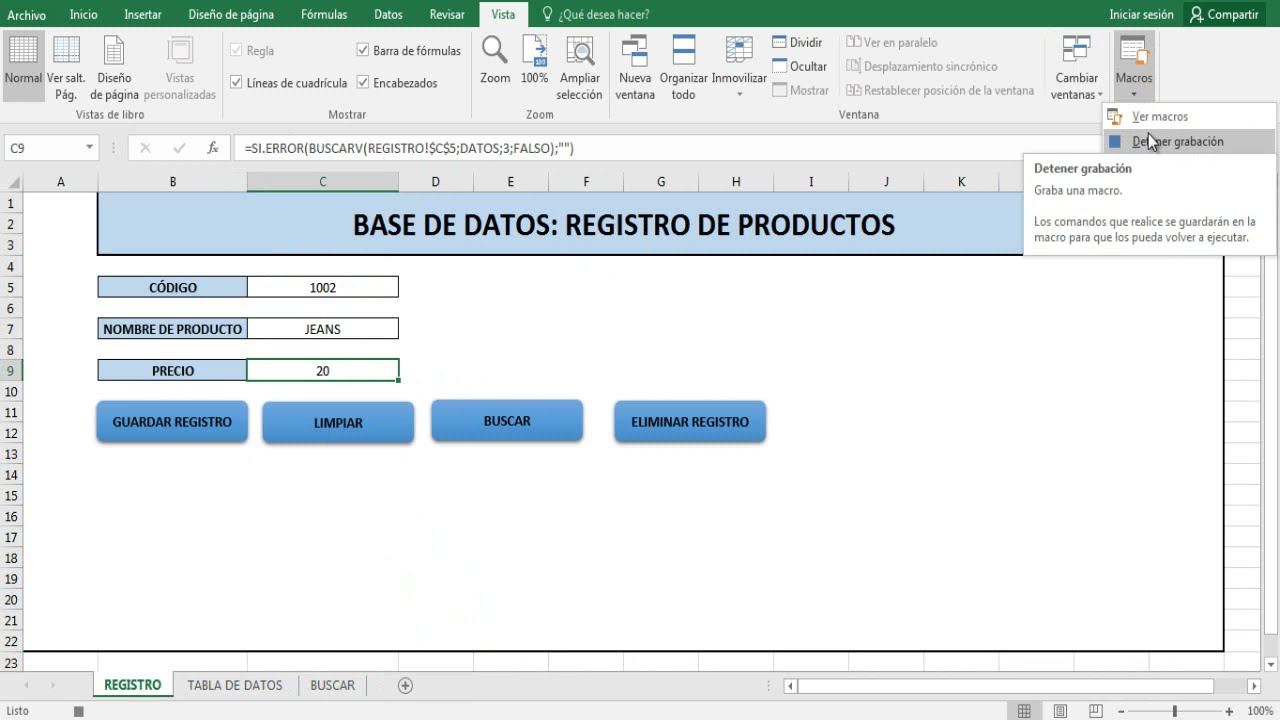1280x720 pixels.
Task: Open a Nueva ventana
Action: click(635, 66)
